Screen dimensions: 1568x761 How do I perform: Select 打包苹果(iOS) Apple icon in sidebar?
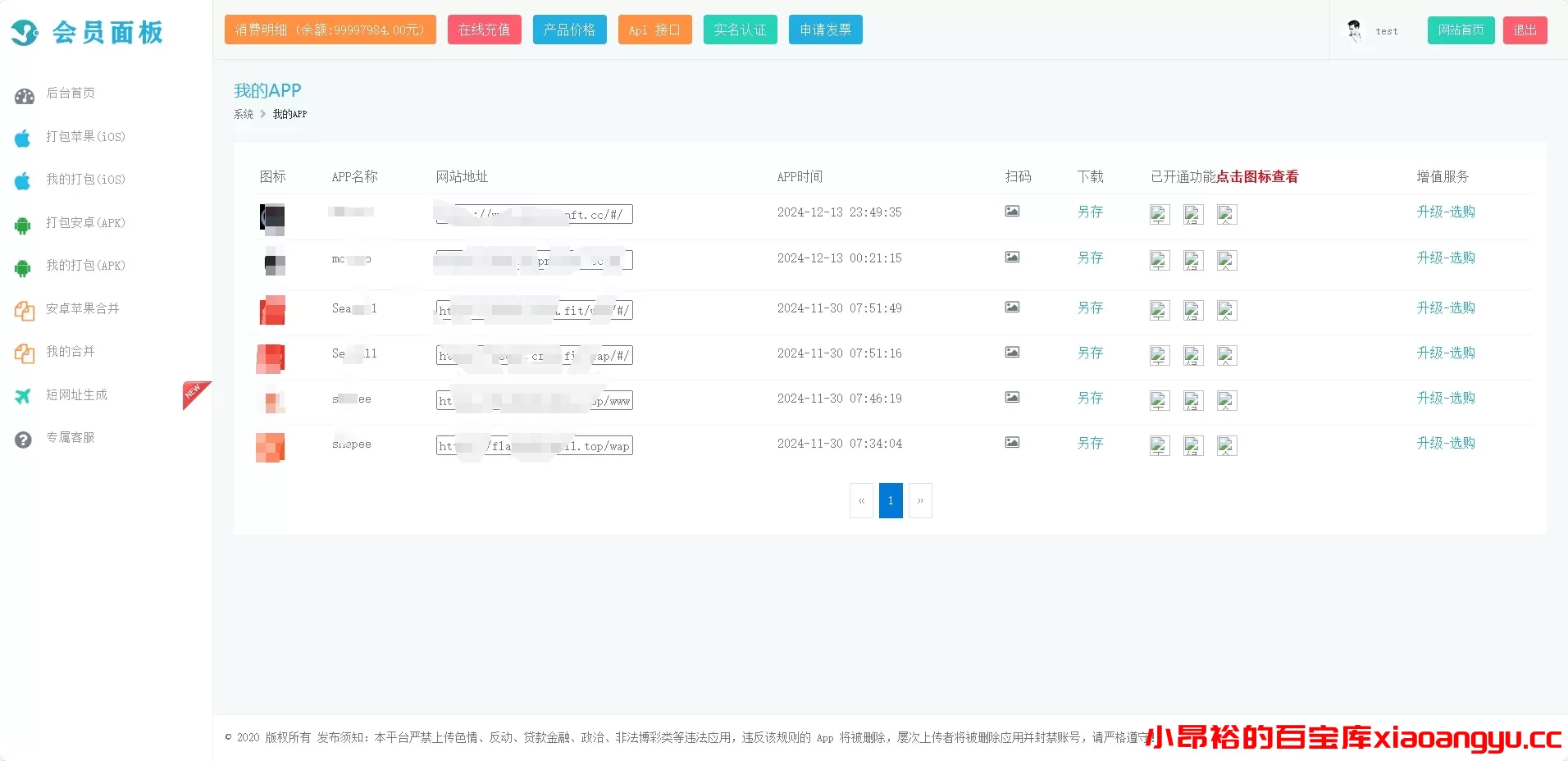point(22,137)
